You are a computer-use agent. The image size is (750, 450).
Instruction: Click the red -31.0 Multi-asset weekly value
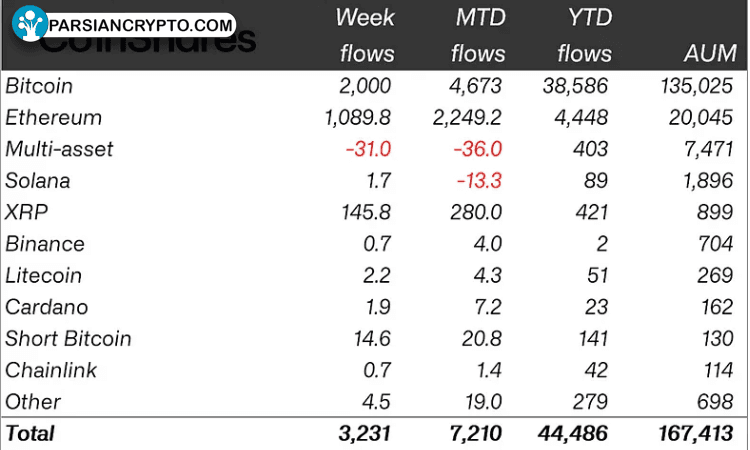[368, 149]
